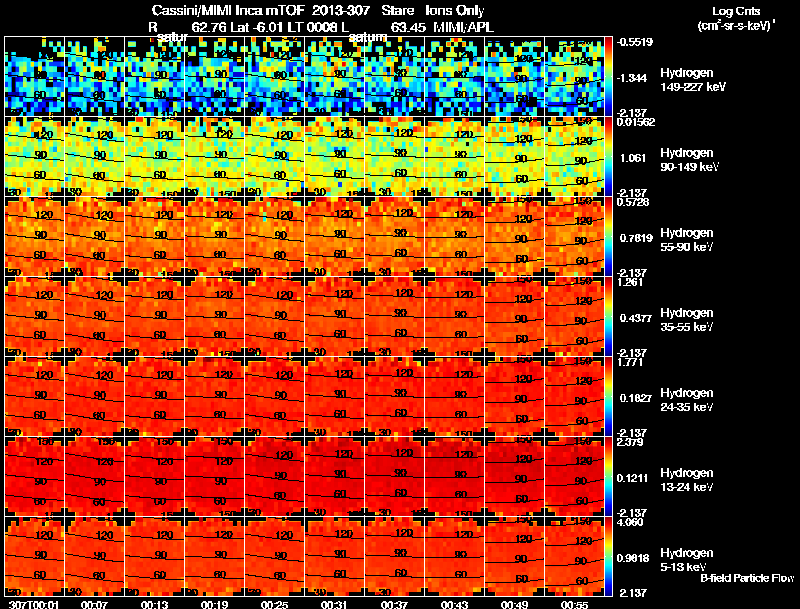Select the 0.4377 colorbar value
The image size is (800, 609).
[x=636, y=318]
